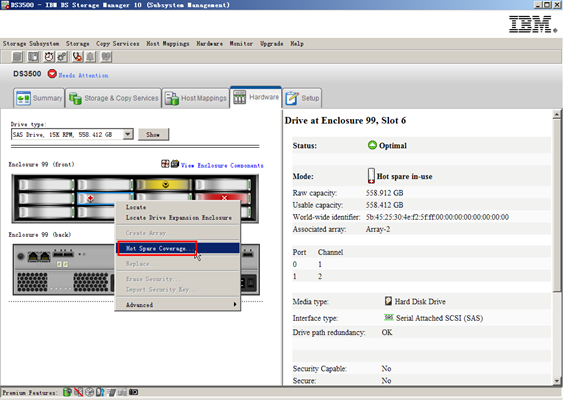Click the SAS interface type icon

click(388, 317)
